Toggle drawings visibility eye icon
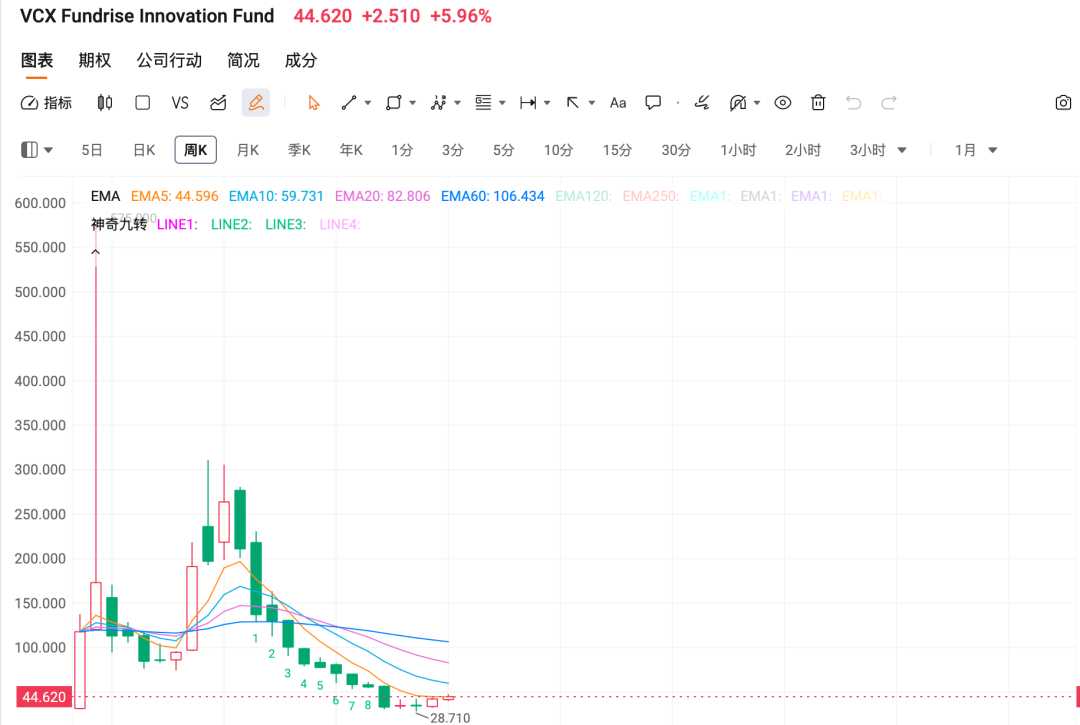The height and width of the screenshot is (725, 1080). coord(782,103)
